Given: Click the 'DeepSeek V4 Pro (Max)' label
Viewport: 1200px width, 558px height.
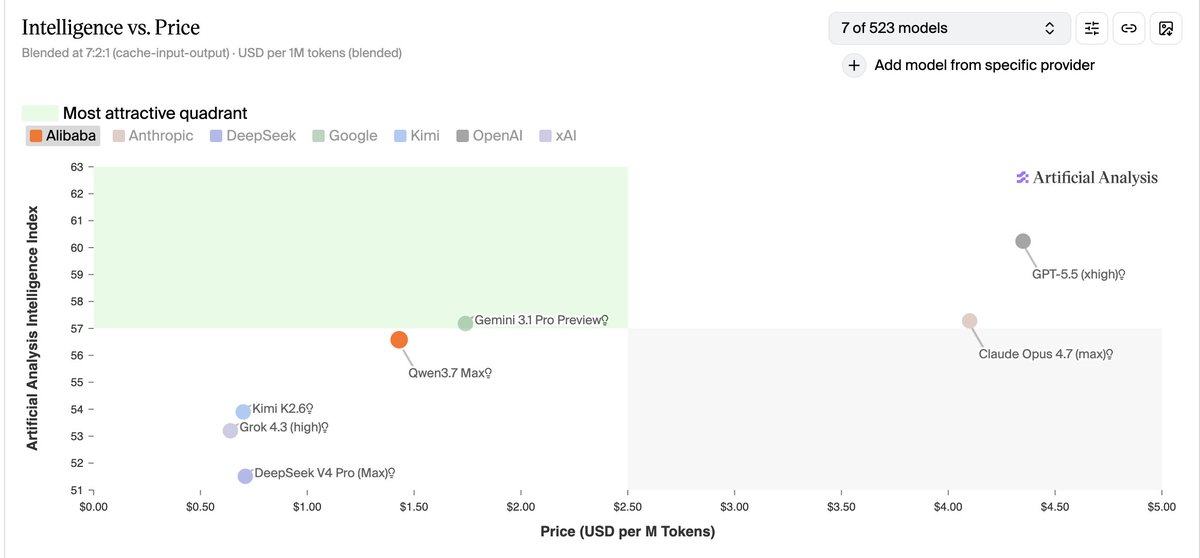Looking at the screenshot, I should [x=325, y=473].
